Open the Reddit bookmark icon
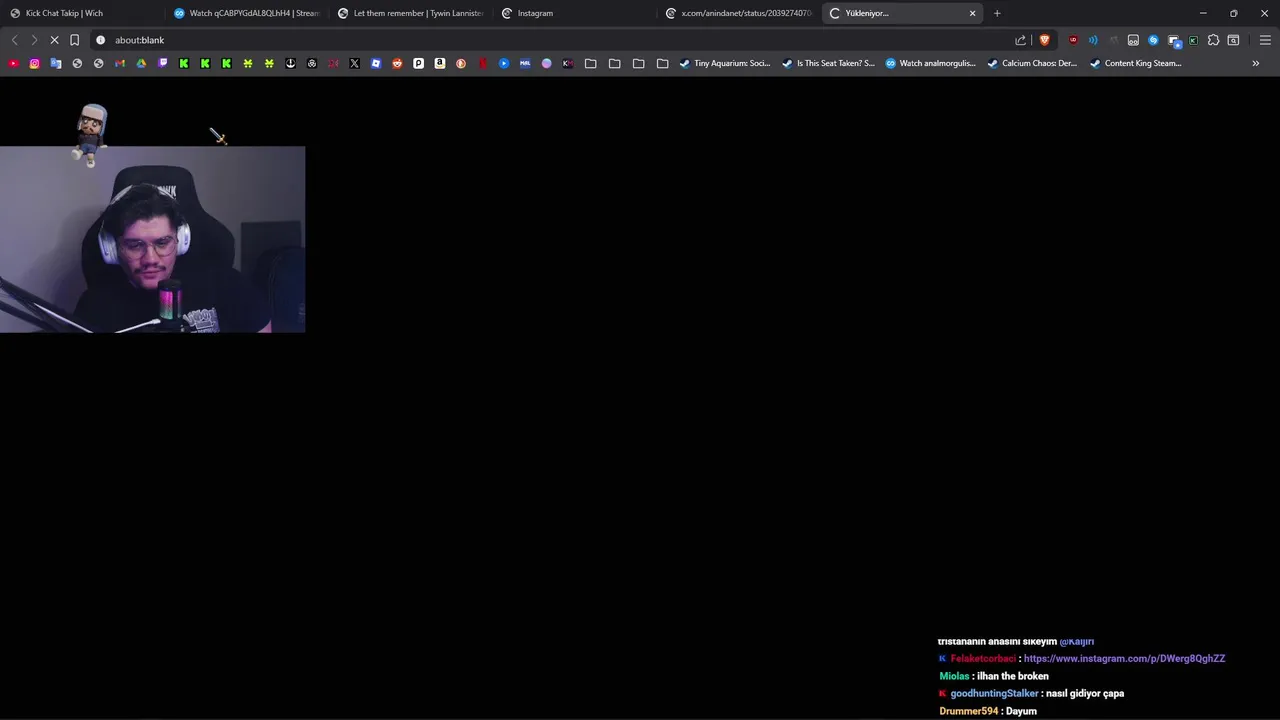The height and width of the screenshot is (720, 1280). pos(397,63)
